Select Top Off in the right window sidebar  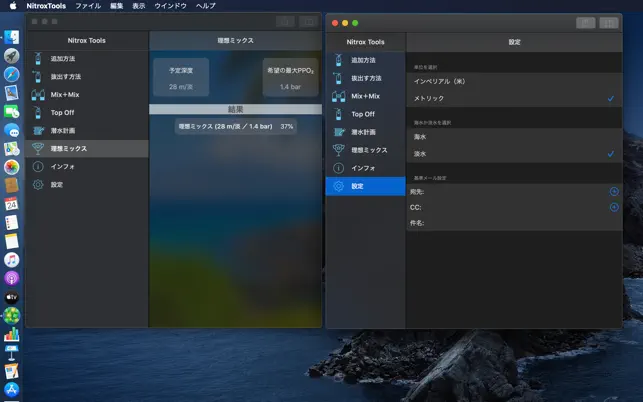365,114
